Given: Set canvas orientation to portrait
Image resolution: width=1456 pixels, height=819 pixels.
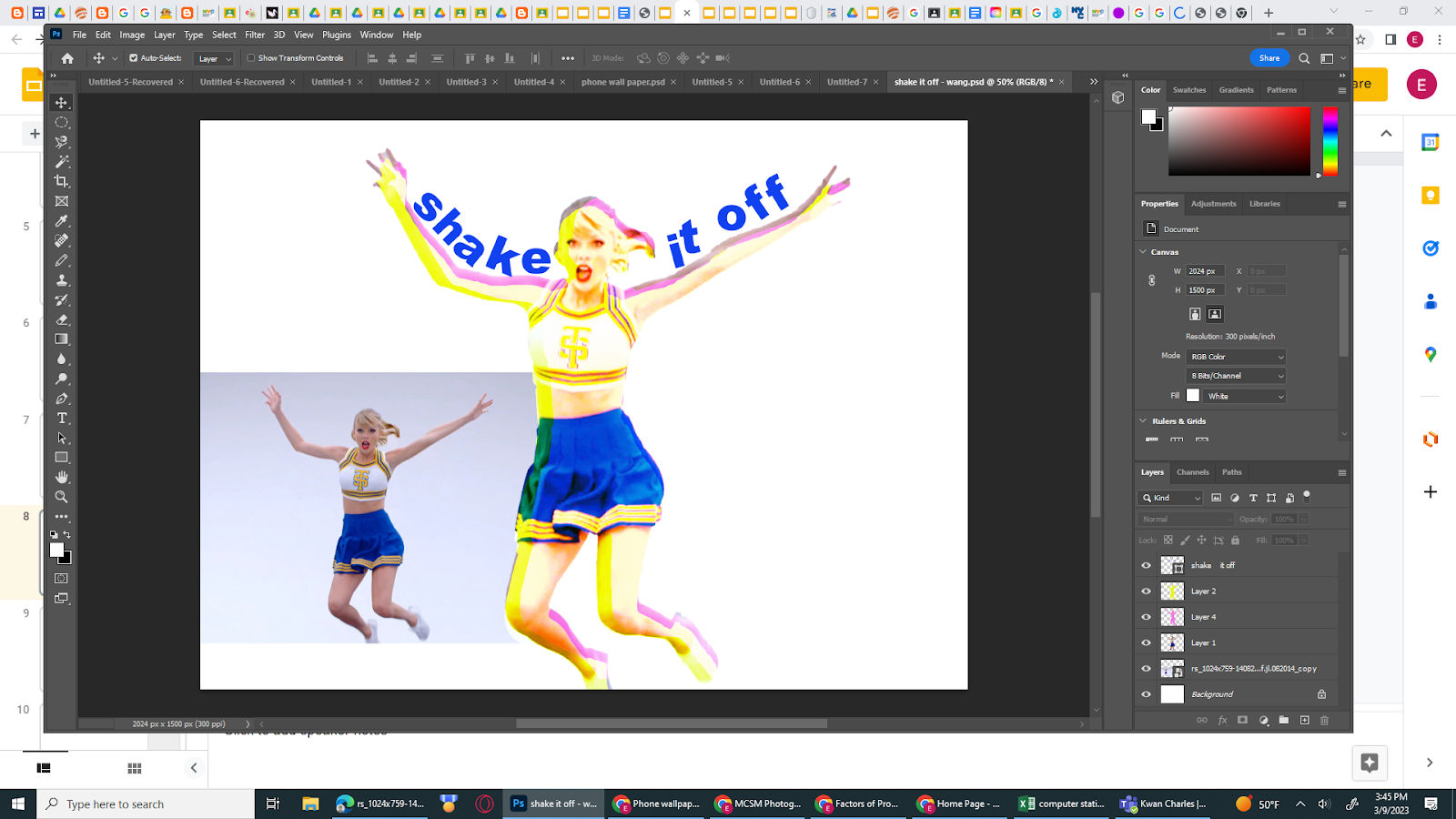Looking at the screenshot, I should [x=1195, y=314].
